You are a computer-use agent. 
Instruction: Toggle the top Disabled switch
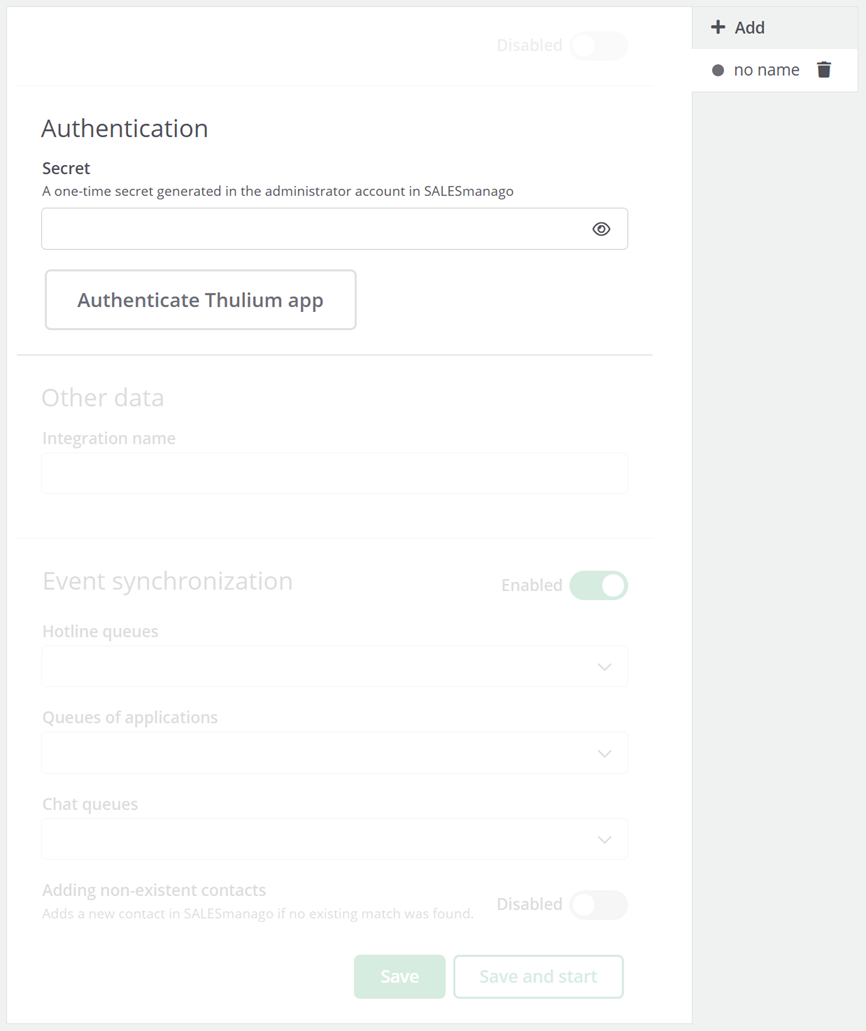click(x=598, y=46)
